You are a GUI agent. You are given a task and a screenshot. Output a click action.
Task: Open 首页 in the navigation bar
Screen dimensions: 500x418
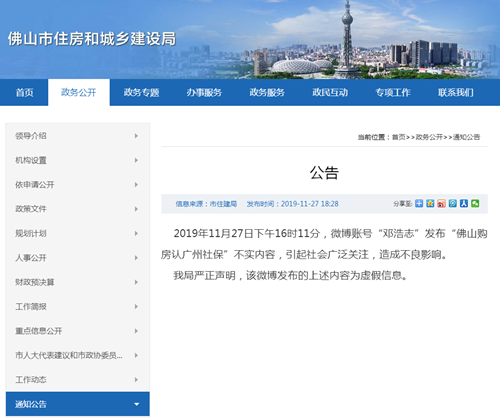[x=24, y=92]
